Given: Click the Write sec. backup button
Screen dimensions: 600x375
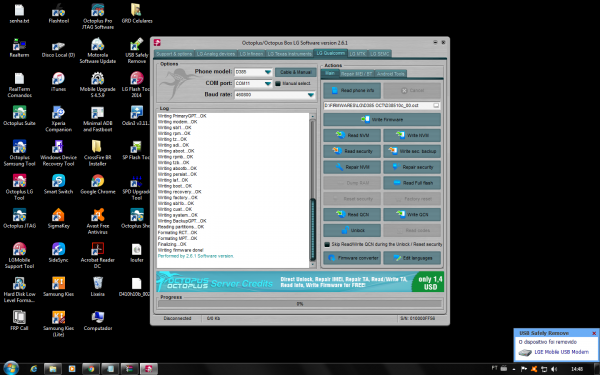Looking at the screenshot, I should (412, 151).
